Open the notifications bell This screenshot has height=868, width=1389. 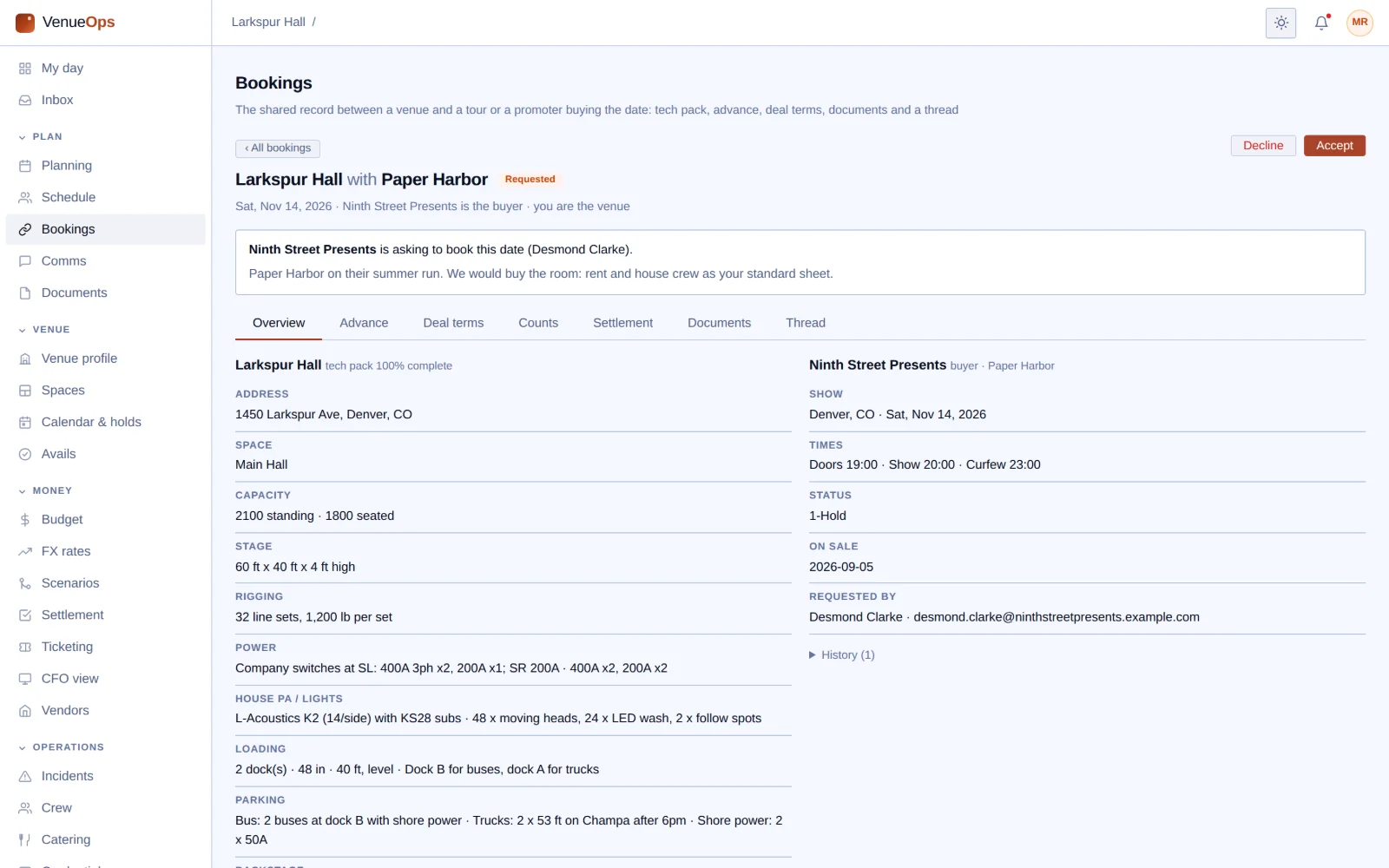(x=1321, y=23)
